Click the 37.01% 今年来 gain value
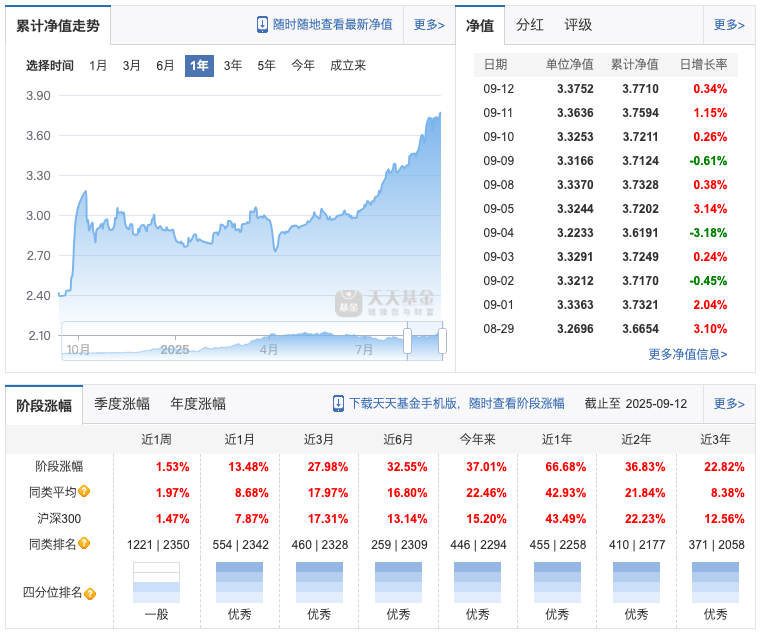The height and width of the screenshot is (633, 760). point(486,467)
